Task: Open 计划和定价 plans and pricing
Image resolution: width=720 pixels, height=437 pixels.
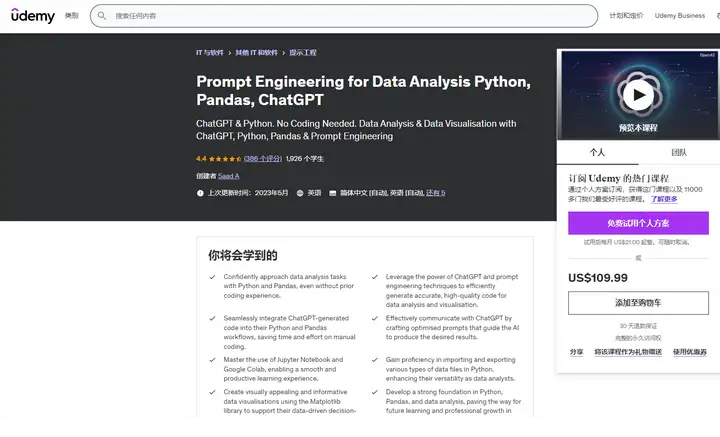Action: point(626,16)
